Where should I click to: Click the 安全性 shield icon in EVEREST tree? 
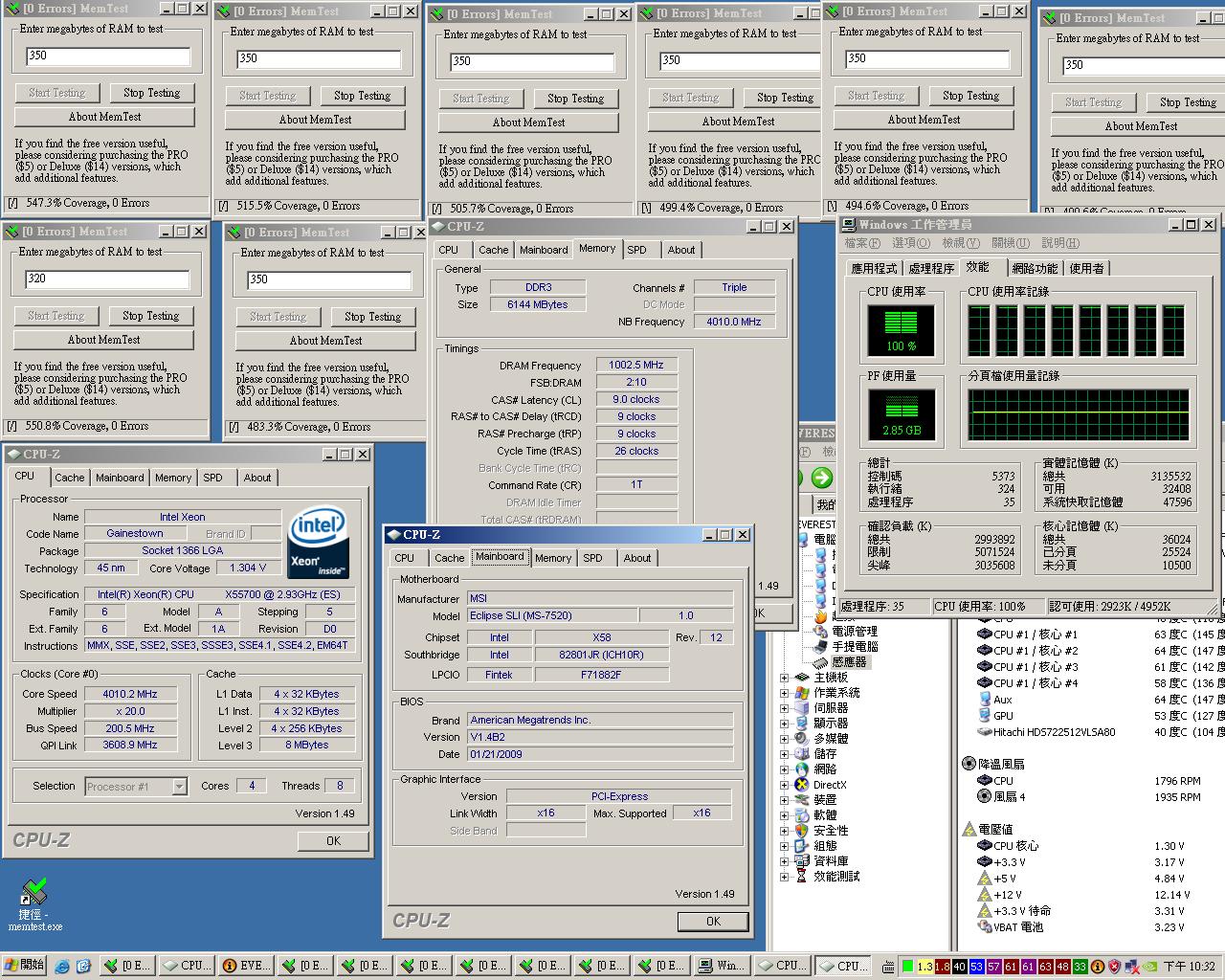pyautogui.click(x=800, y=831)
